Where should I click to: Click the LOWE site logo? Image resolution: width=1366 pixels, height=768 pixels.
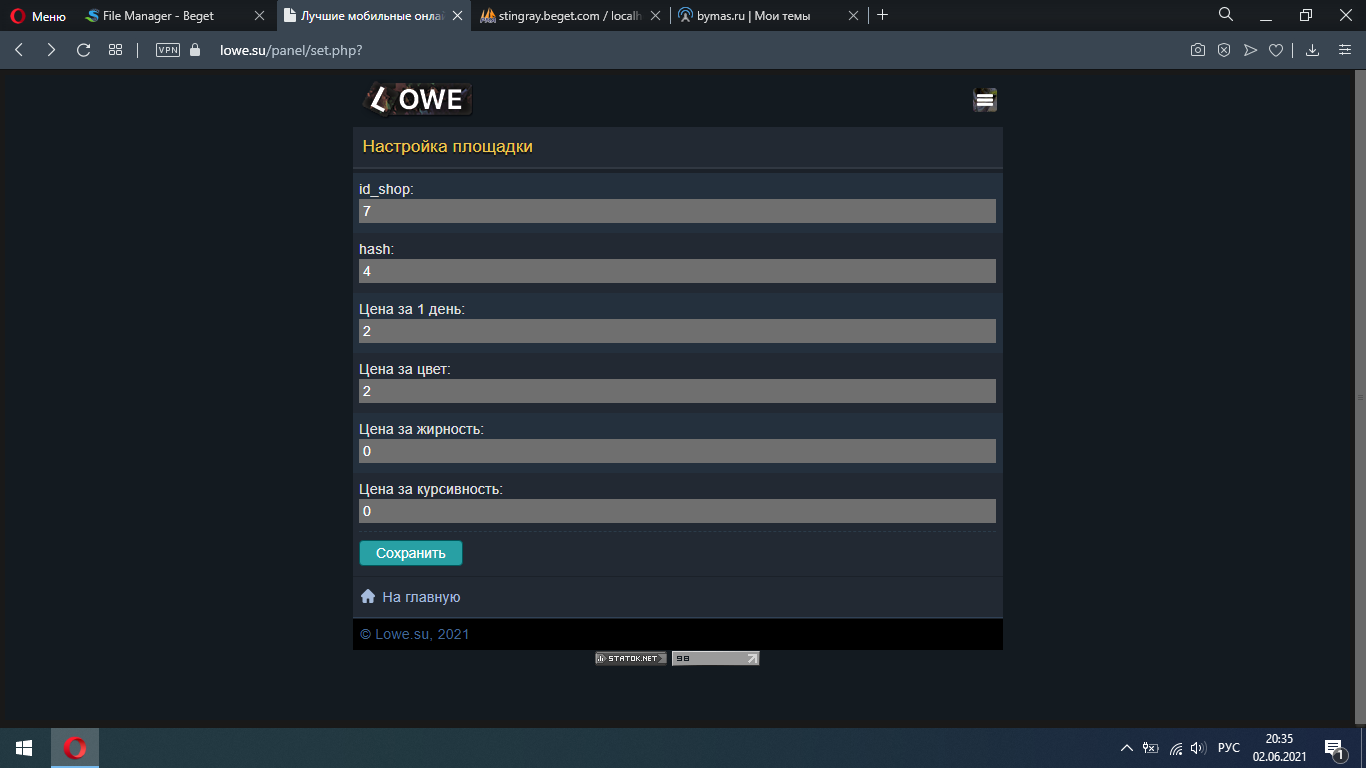click(x=418, y=99)
